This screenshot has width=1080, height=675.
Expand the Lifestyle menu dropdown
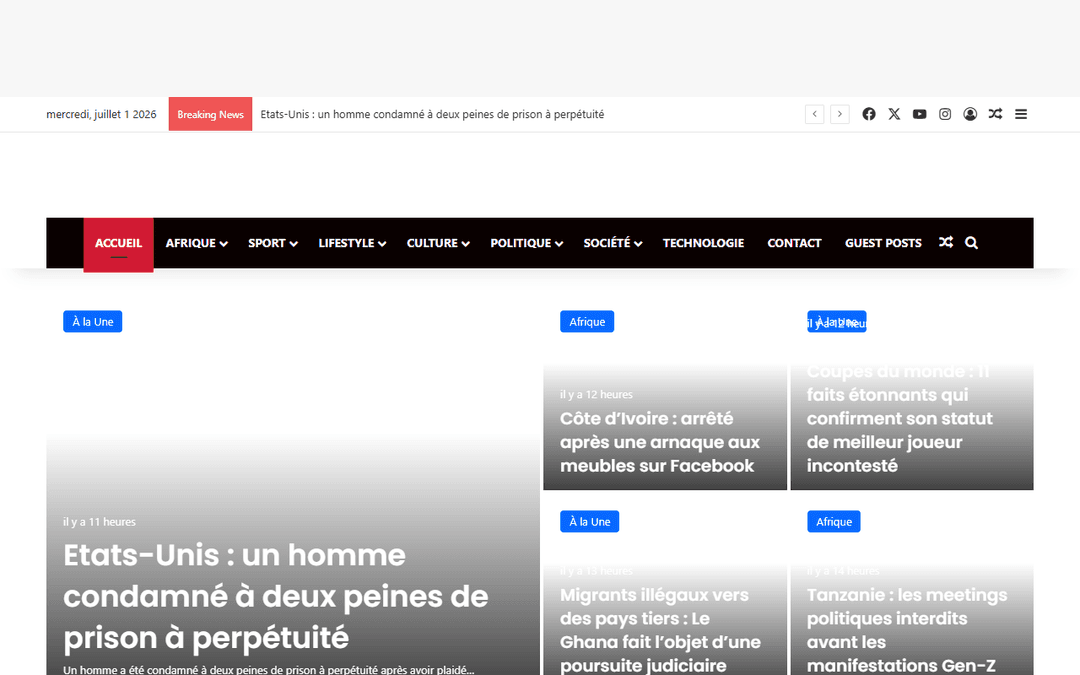(352, 243)
